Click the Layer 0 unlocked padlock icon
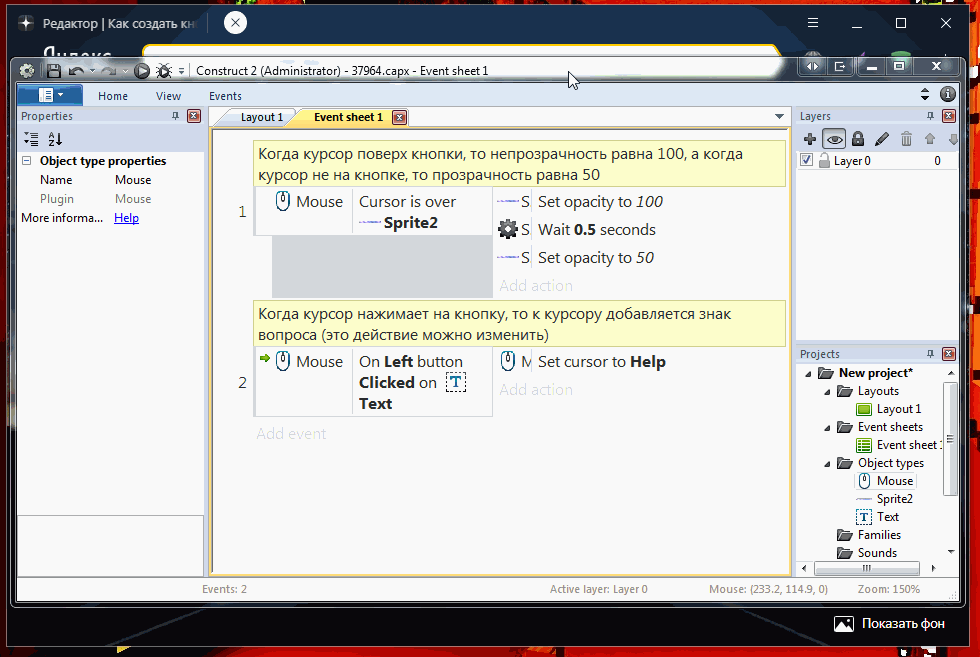The height and width of the screenshot is (657, 980). [824, 161]
